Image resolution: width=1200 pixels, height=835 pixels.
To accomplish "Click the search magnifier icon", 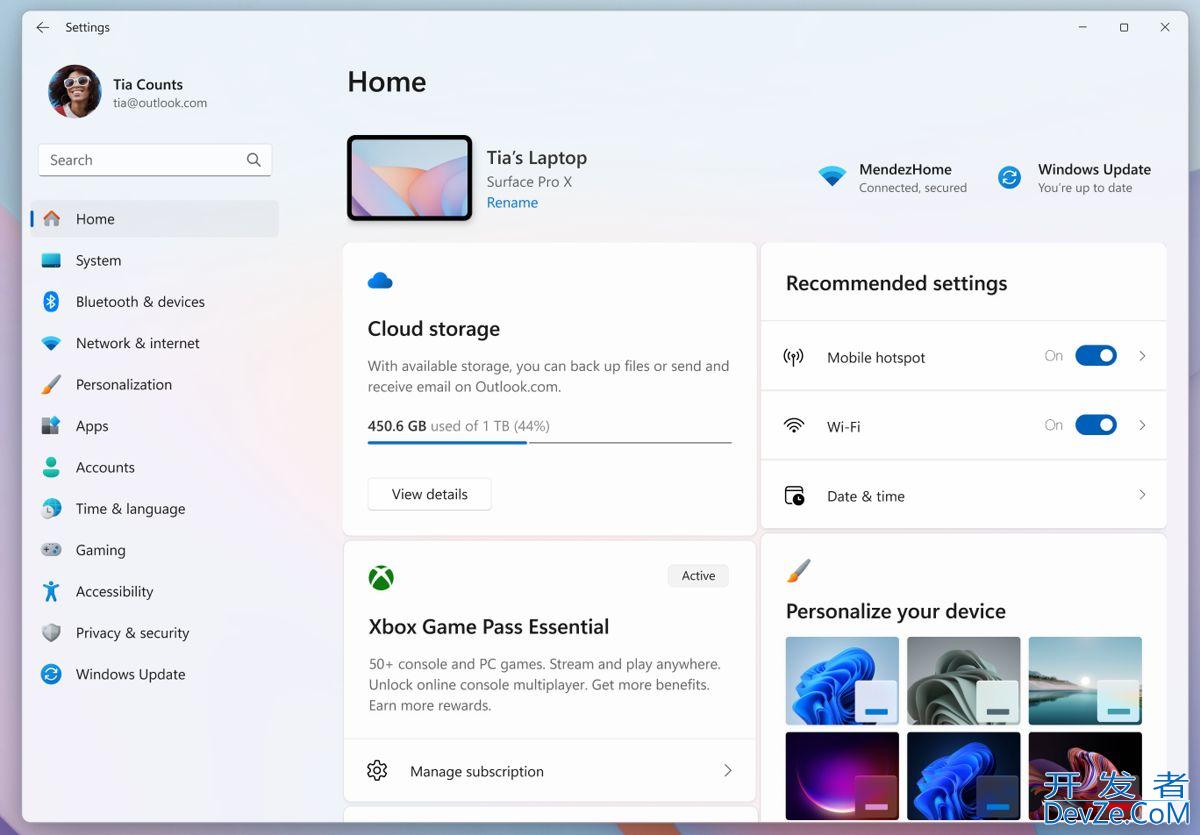I will pyautogui.click(x=254, y=160).
